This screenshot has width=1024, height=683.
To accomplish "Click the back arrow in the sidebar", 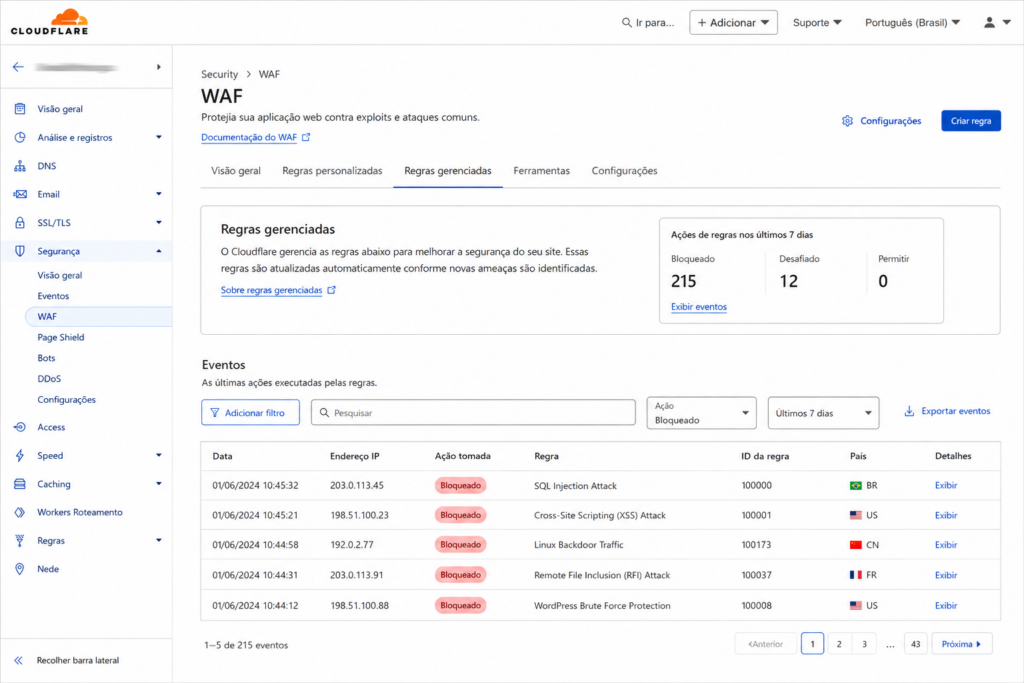I will pos(18,67).
